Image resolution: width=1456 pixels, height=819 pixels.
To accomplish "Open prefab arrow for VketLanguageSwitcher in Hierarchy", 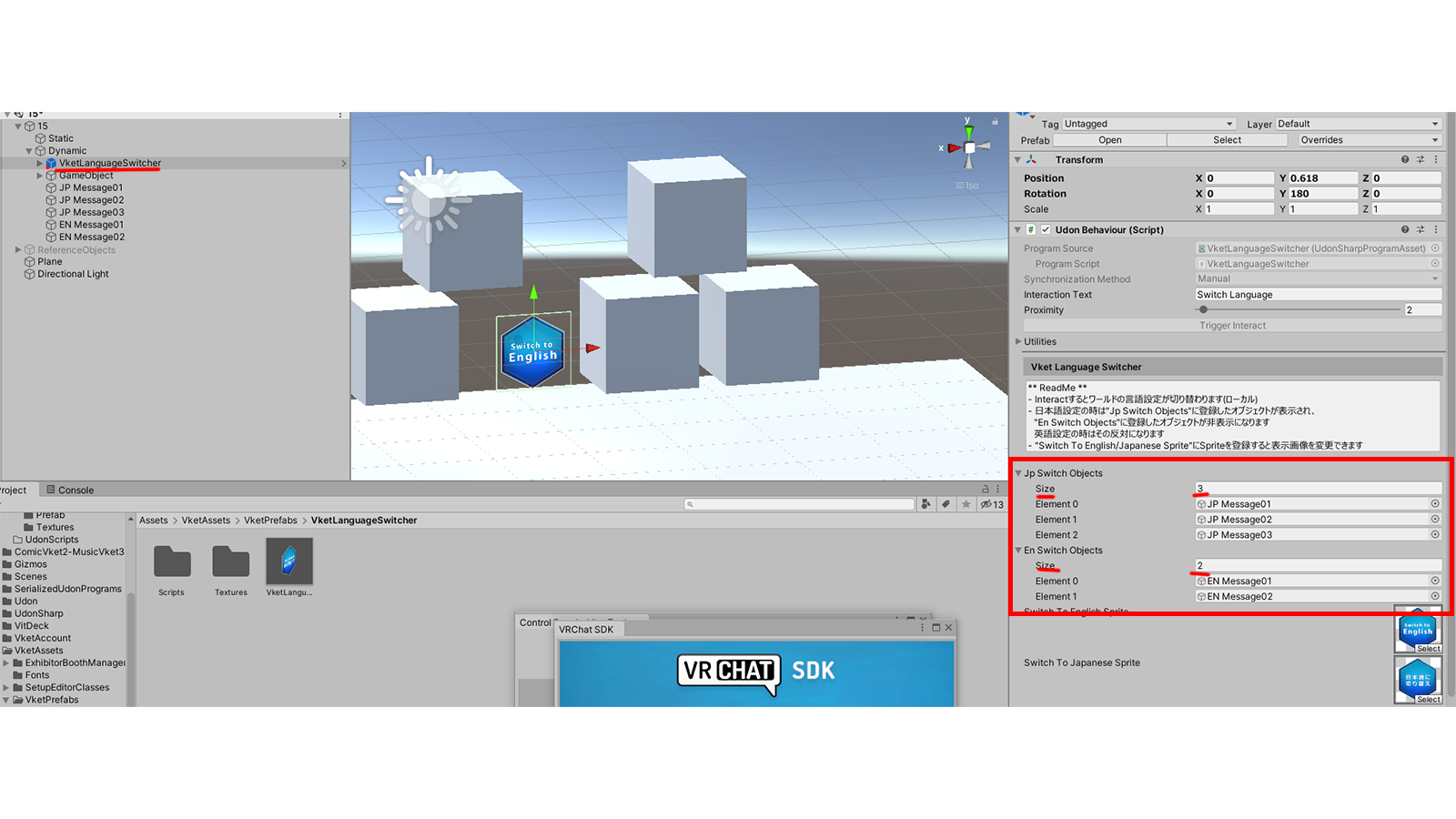I will pyautogui.click(x=343, y=164).
